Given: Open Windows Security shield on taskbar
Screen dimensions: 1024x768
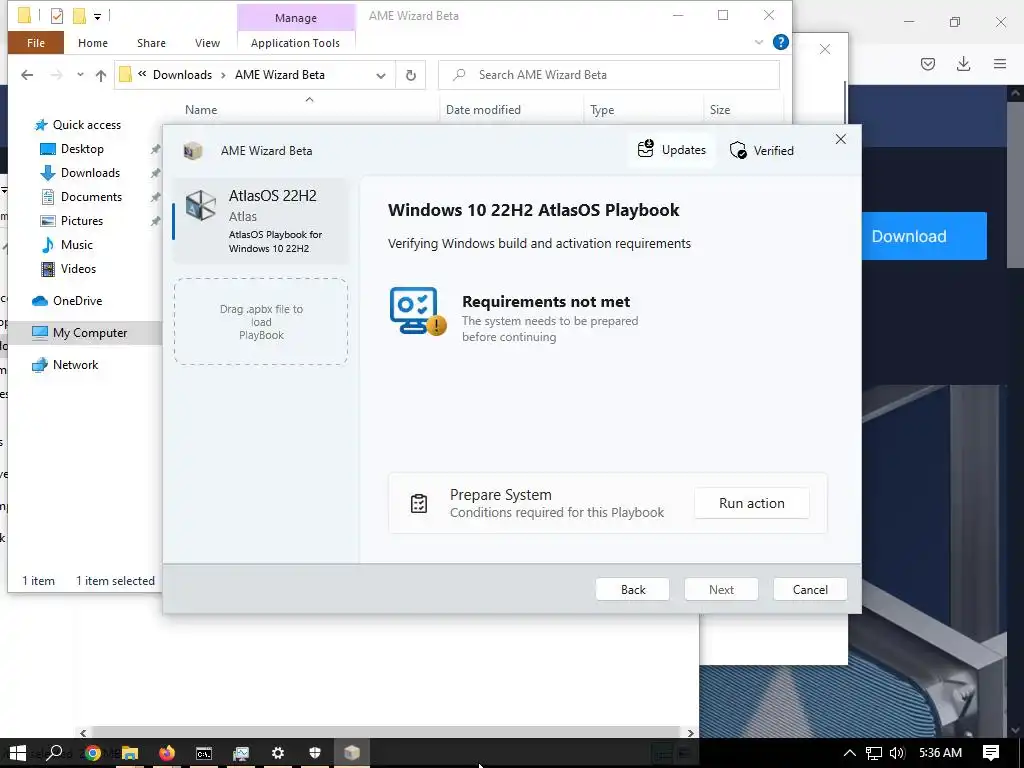Looking at the screenshot, I should tap(315, 753).
